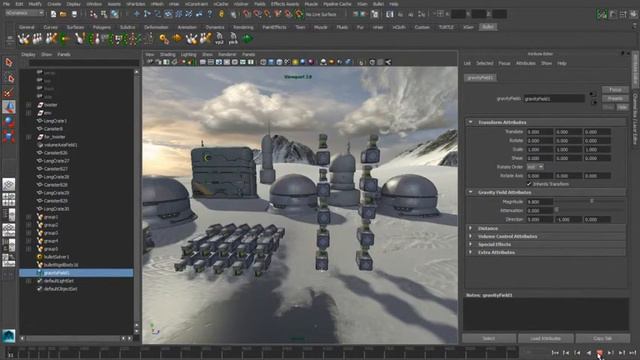Toggle Snap to view planes magnet
640x360 pixels.
point(288,14)
